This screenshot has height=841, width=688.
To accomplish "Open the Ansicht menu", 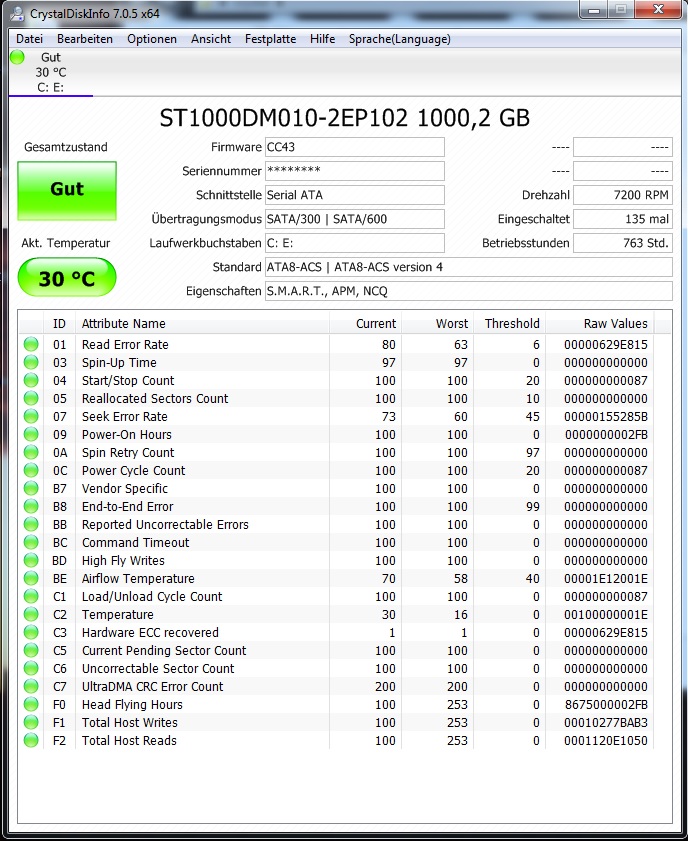I will 211,39.
